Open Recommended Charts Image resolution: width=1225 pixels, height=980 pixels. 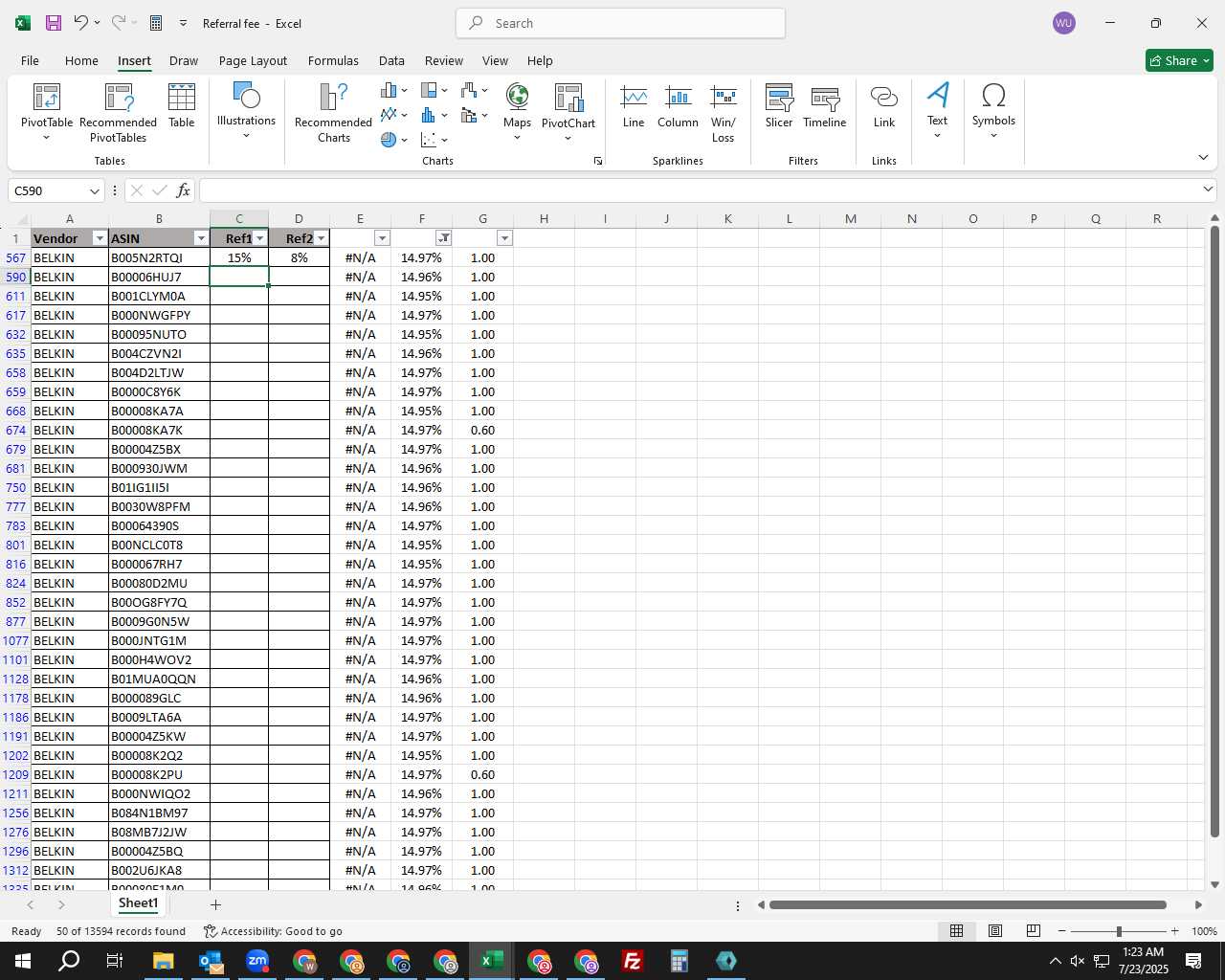point(333,112)
